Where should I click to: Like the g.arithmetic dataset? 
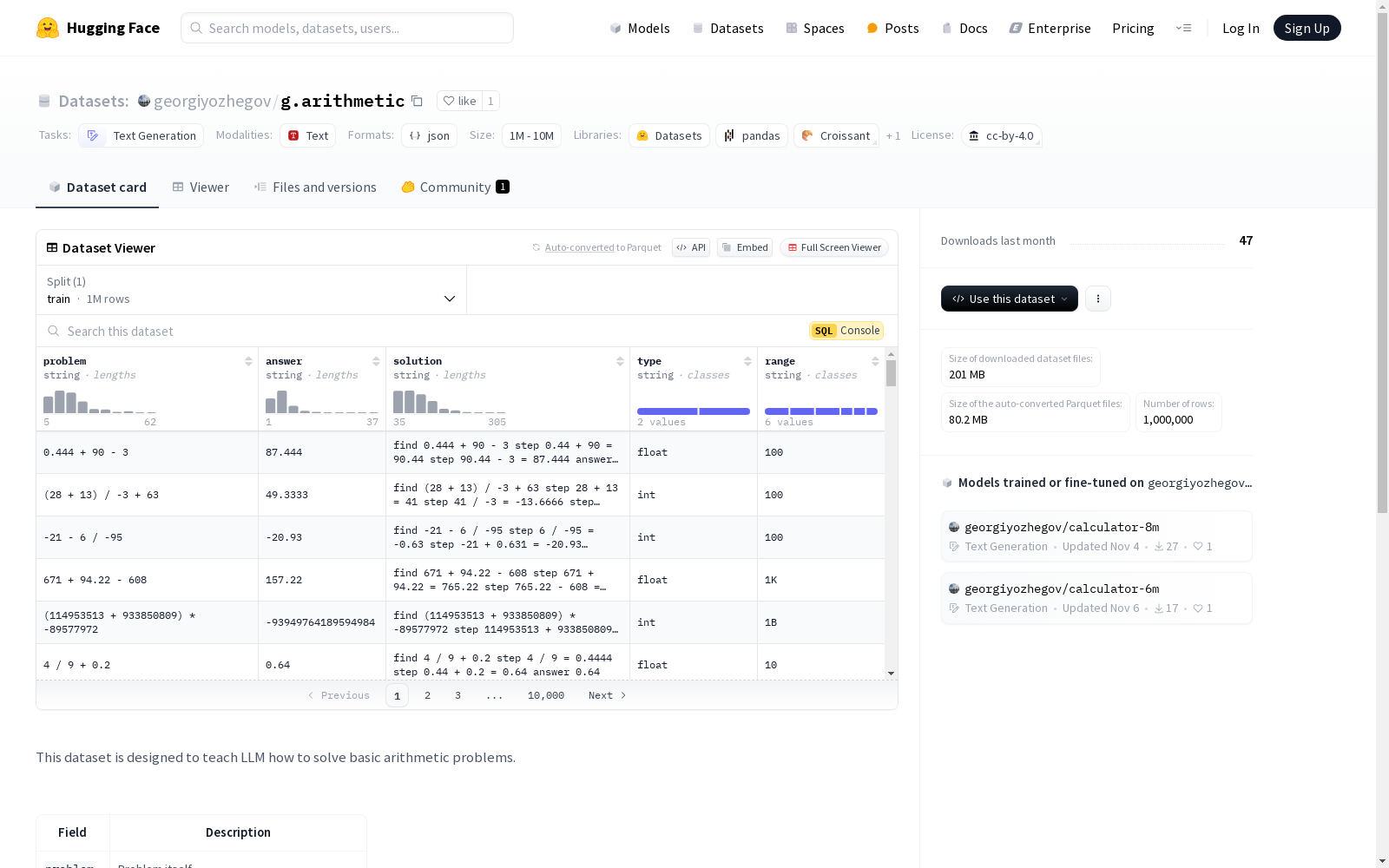(459, 101)
